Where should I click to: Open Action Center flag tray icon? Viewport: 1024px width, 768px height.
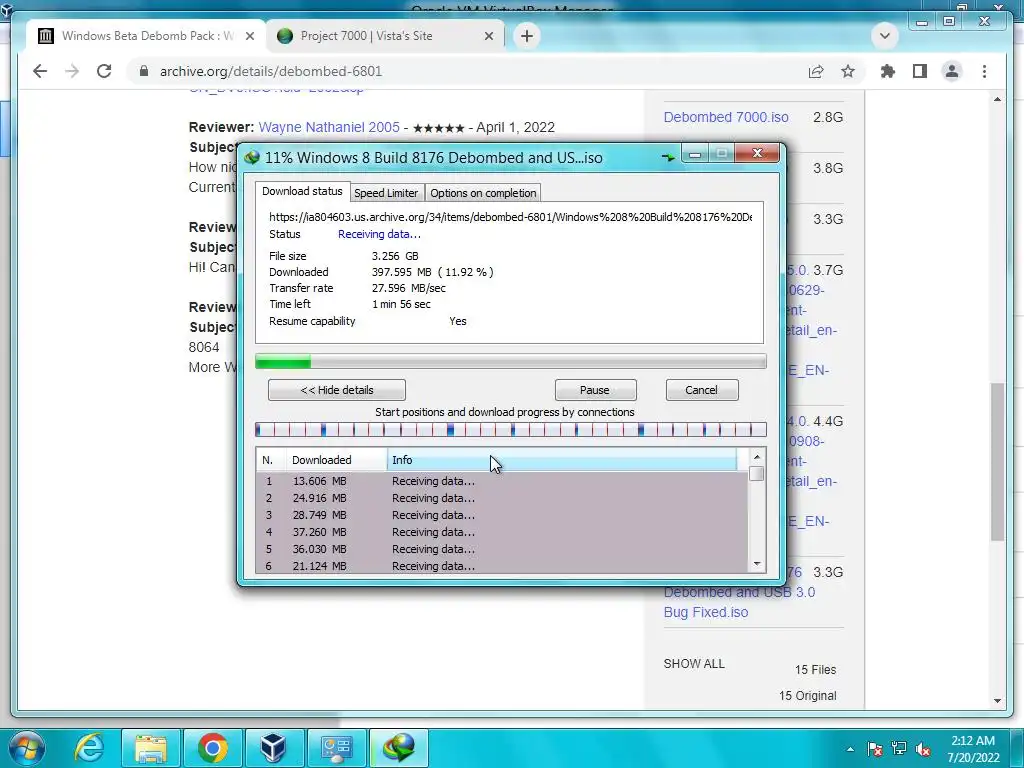click(x=875, y=749)
